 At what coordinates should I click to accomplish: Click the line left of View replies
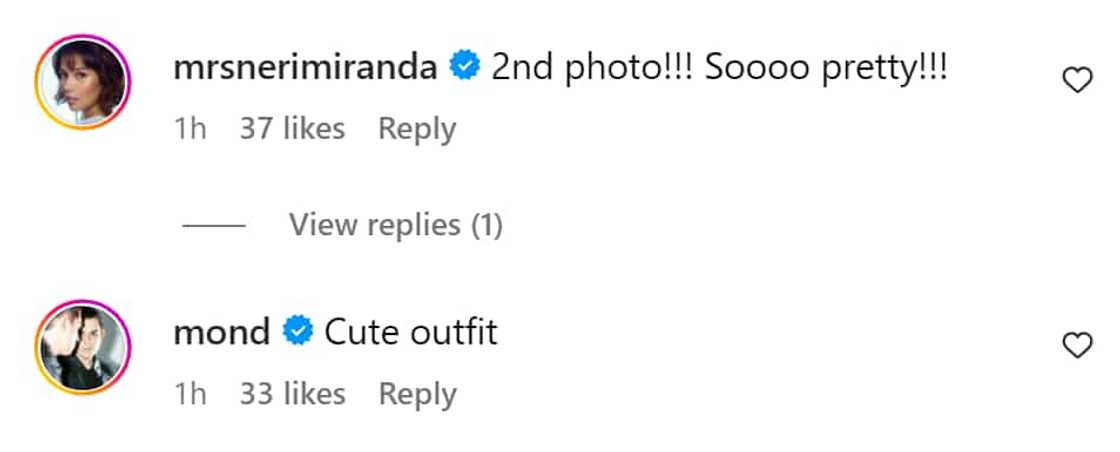pos(214,226)
